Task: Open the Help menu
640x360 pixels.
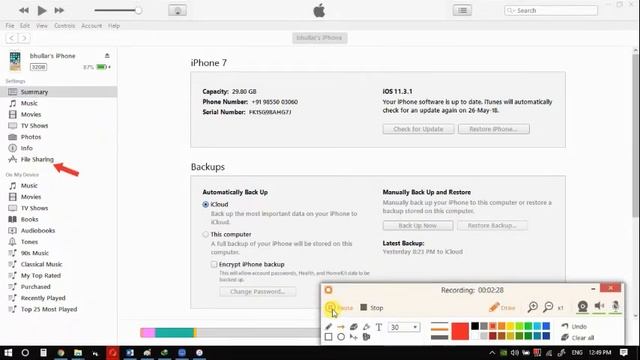Action: (114, 26)
